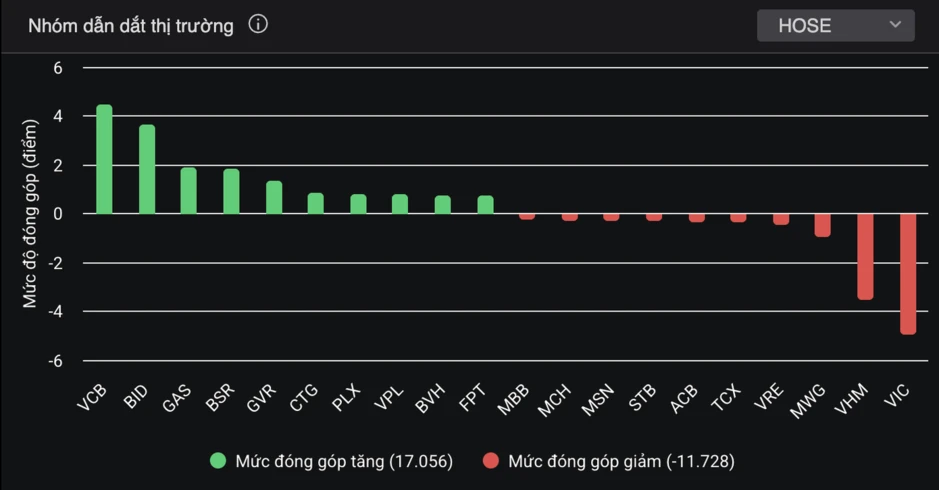Image resolution: width=939 pixels, height=490 pixels.
Task: Select the MWG red bar
Action: 823,225
